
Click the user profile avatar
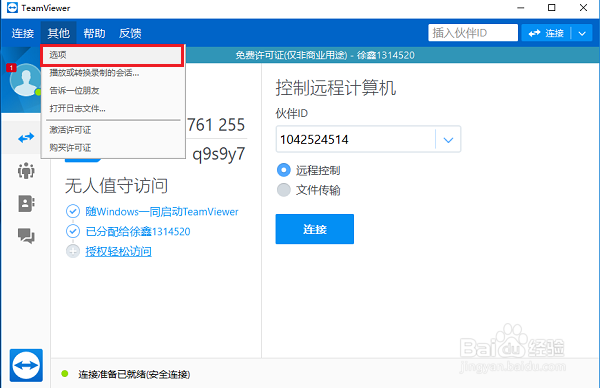[25, 80]
